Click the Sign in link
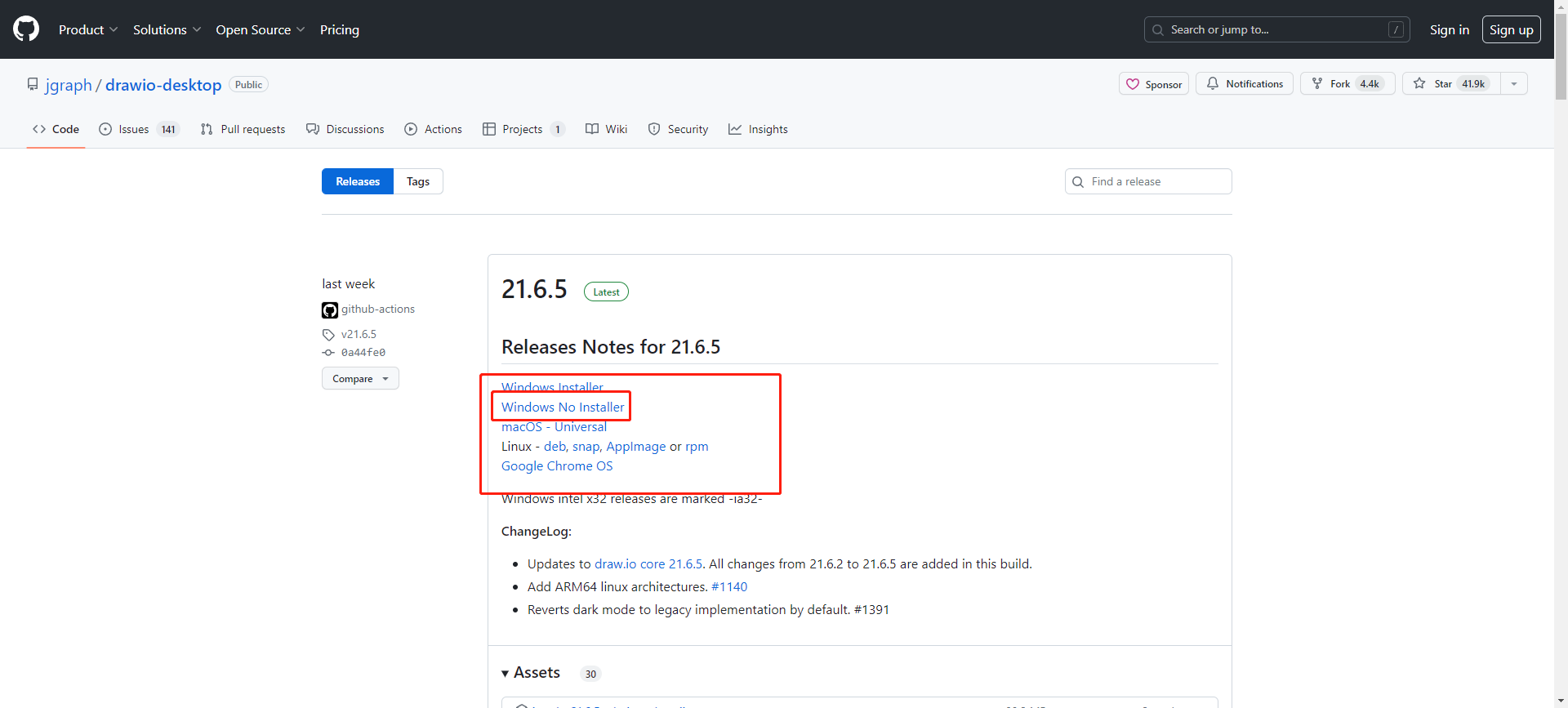The width and height of the screenshot is (1568, 708). (1449, 29)
